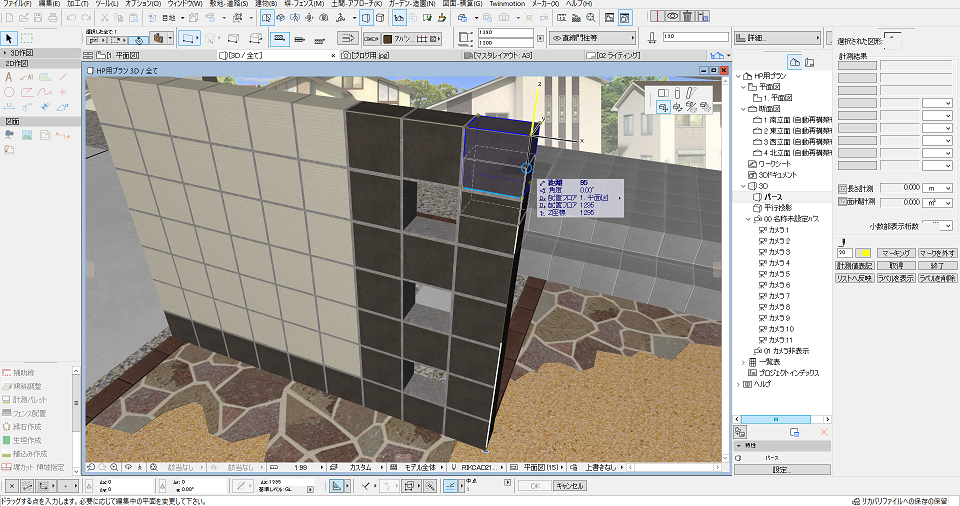960x506 pixels.
Task: Click the Undo arrow icon
Action: [70, 18]
